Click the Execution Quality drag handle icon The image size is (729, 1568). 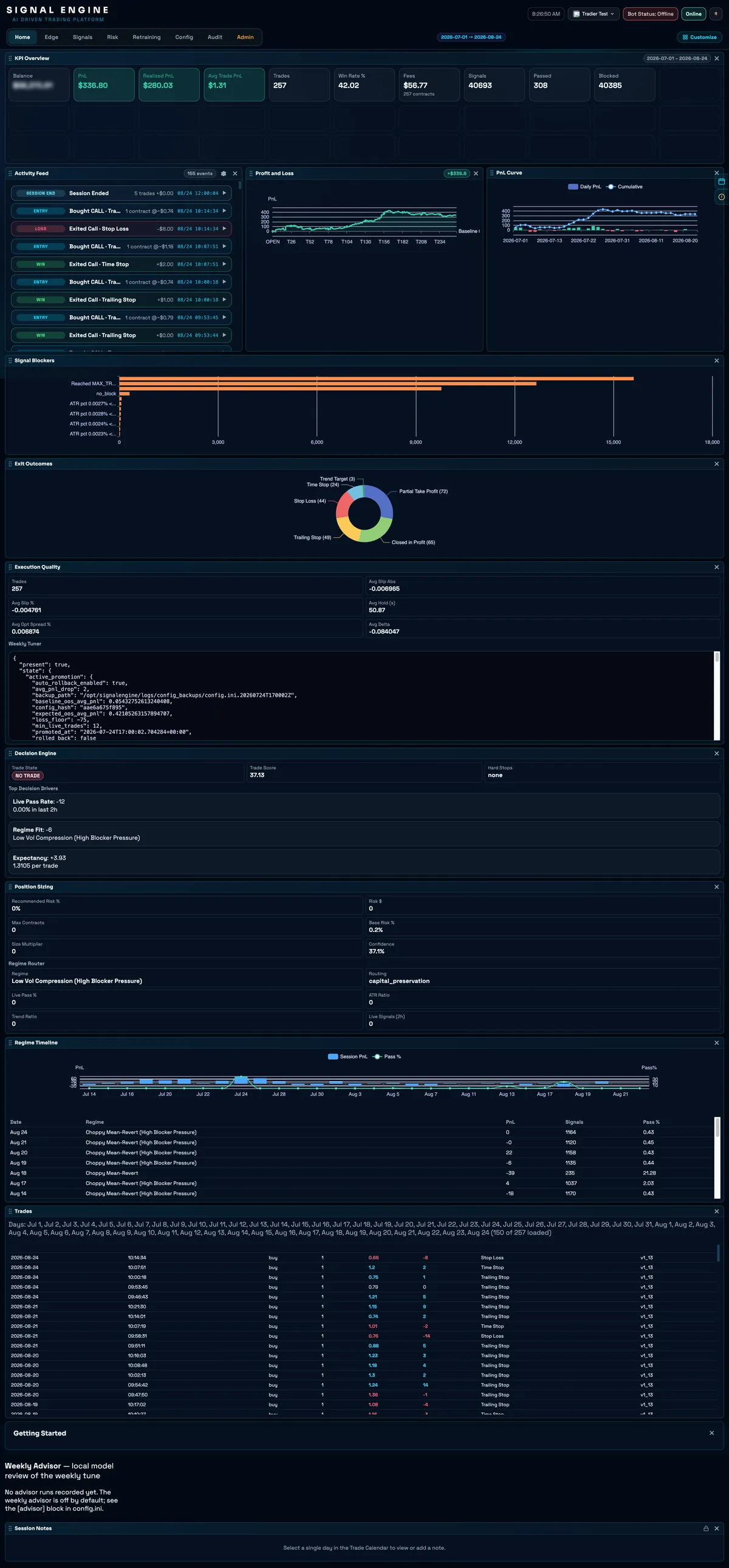pos(10,567)
